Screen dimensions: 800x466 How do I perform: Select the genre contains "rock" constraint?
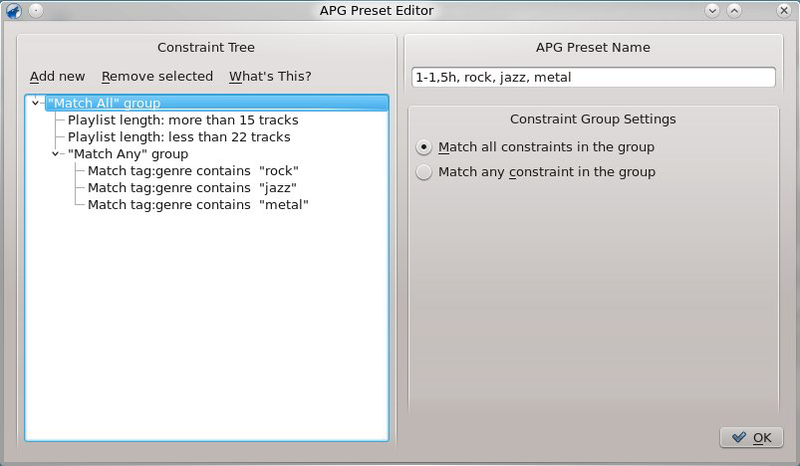pos(193,171)
